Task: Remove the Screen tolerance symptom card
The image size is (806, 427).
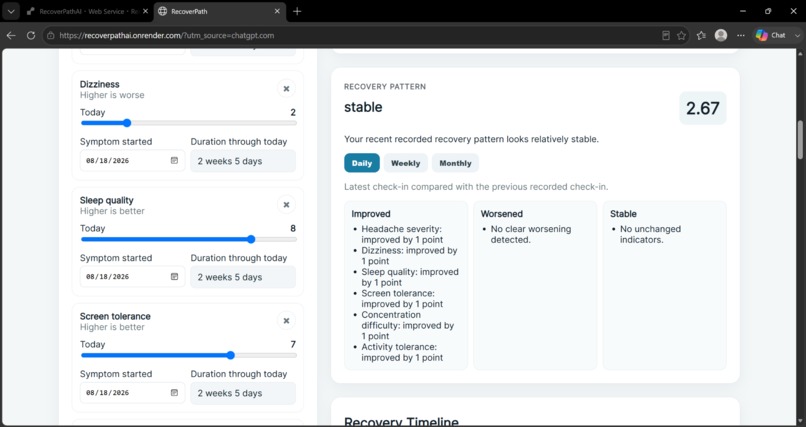Action: tap(286, 321)
